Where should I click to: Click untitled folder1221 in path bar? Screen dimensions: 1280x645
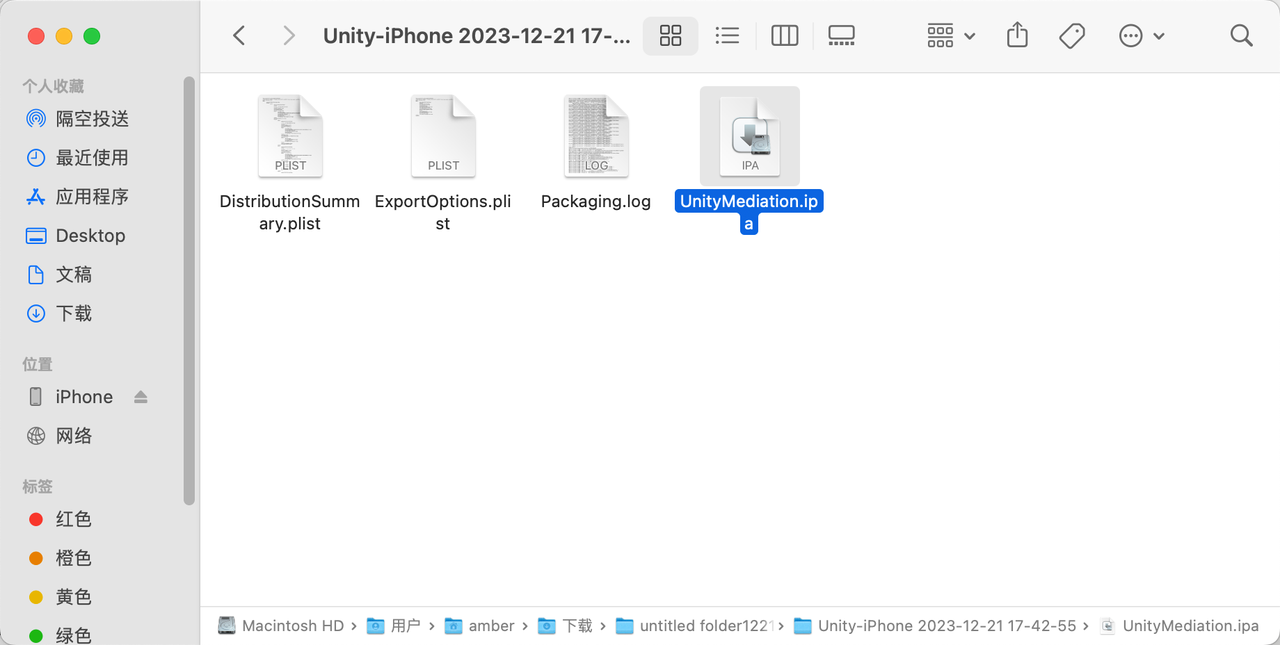coord(695,626)
